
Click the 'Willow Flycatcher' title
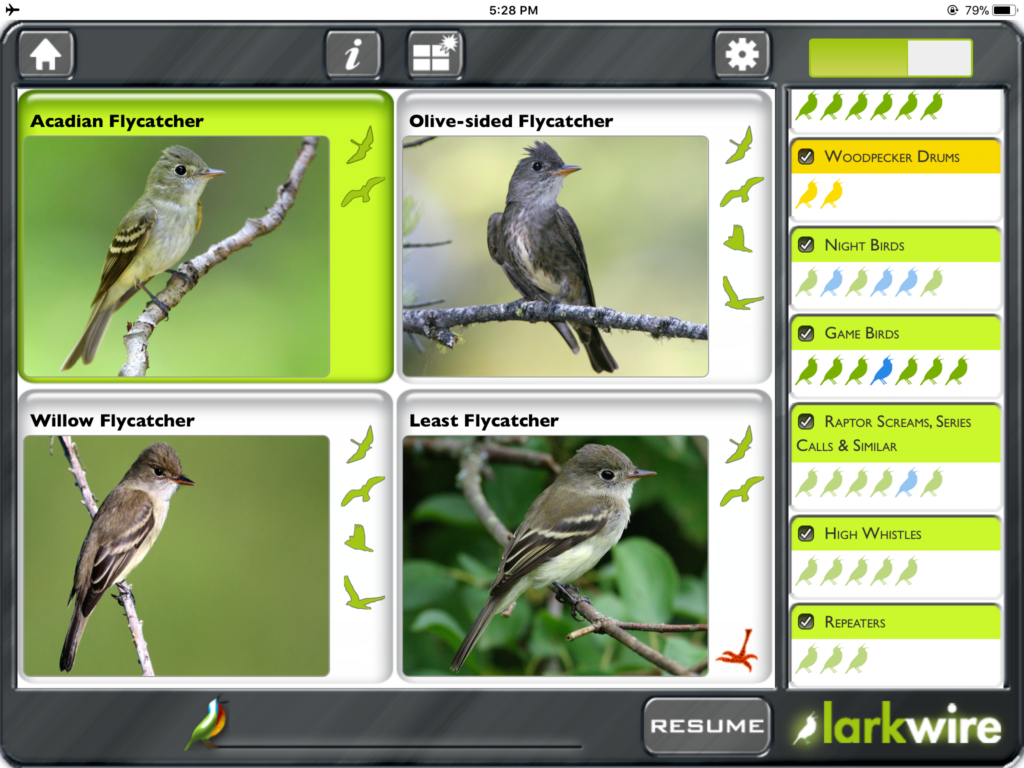[x=112, y=421]
